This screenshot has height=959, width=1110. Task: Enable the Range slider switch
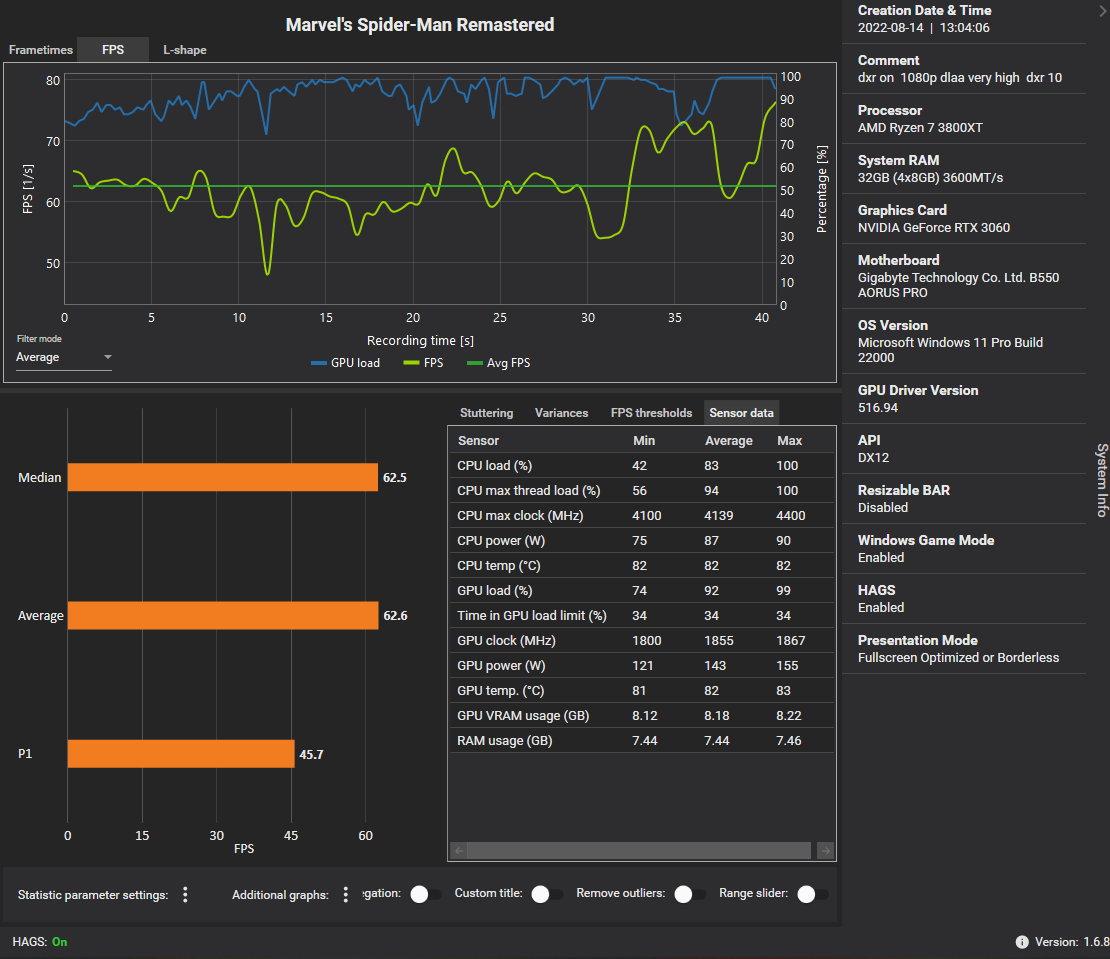(812, 894)
